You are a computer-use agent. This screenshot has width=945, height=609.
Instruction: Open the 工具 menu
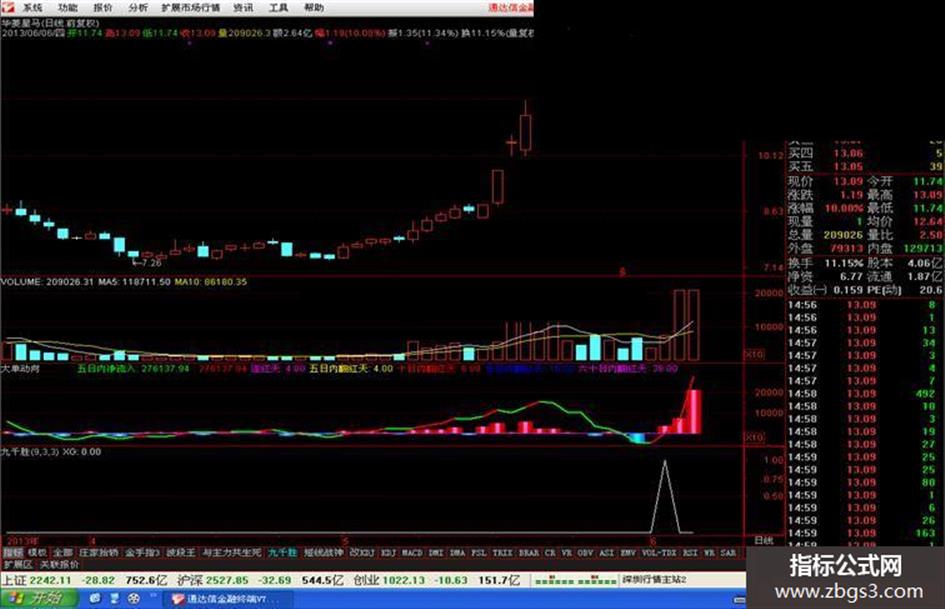click(x=278, y=8)
